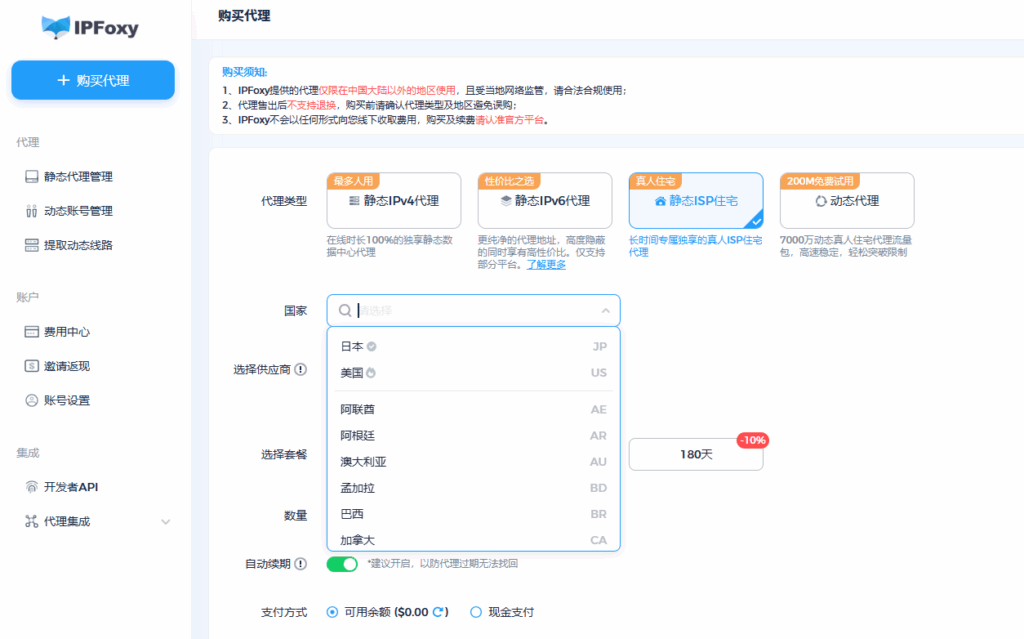Select 现金支付 payment radio option
Screen dimensions: 1024x639
click(476, 612)
